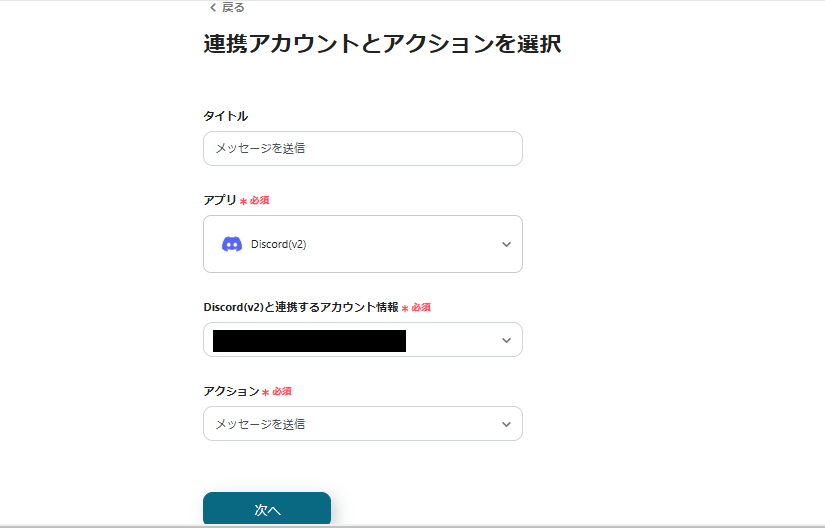Click the アクション dropdown chevron arrow
The image size is (825, 528).
(506, 424)
